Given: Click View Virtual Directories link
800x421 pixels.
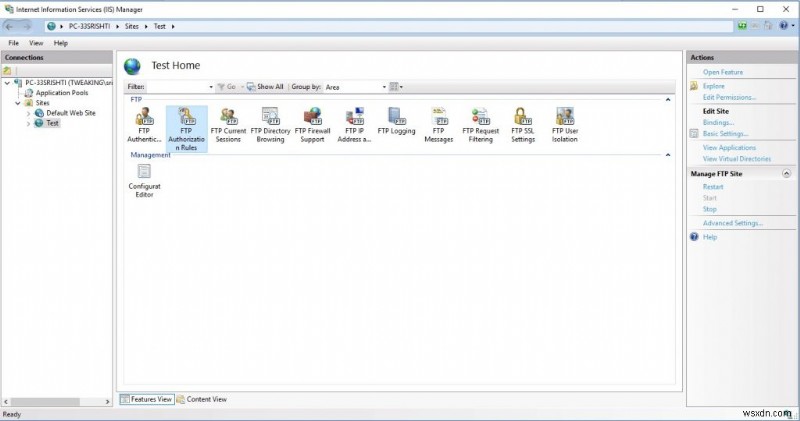Looking at the screenshot, I should tap(737, 159).
